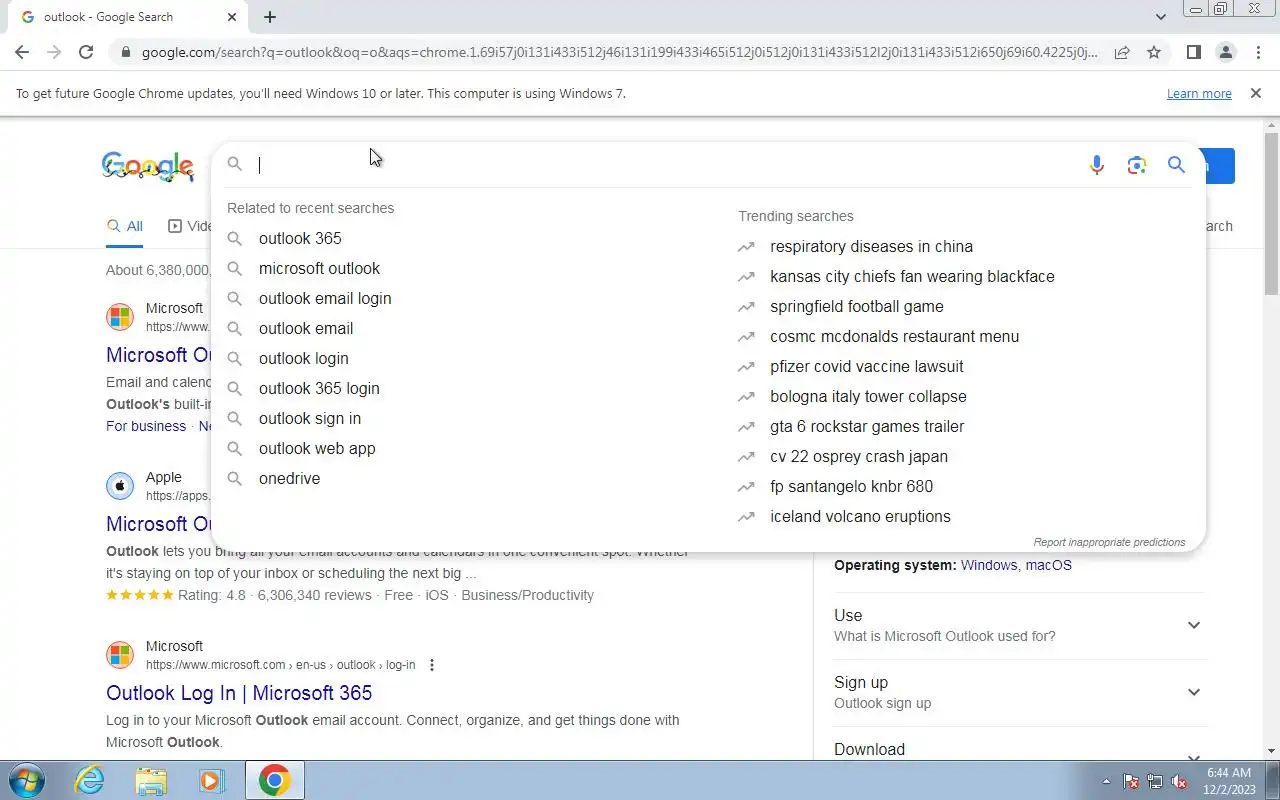Click the macOS operating system link
Viewport: 1280px width, 800px height.
click(1048, 565)
